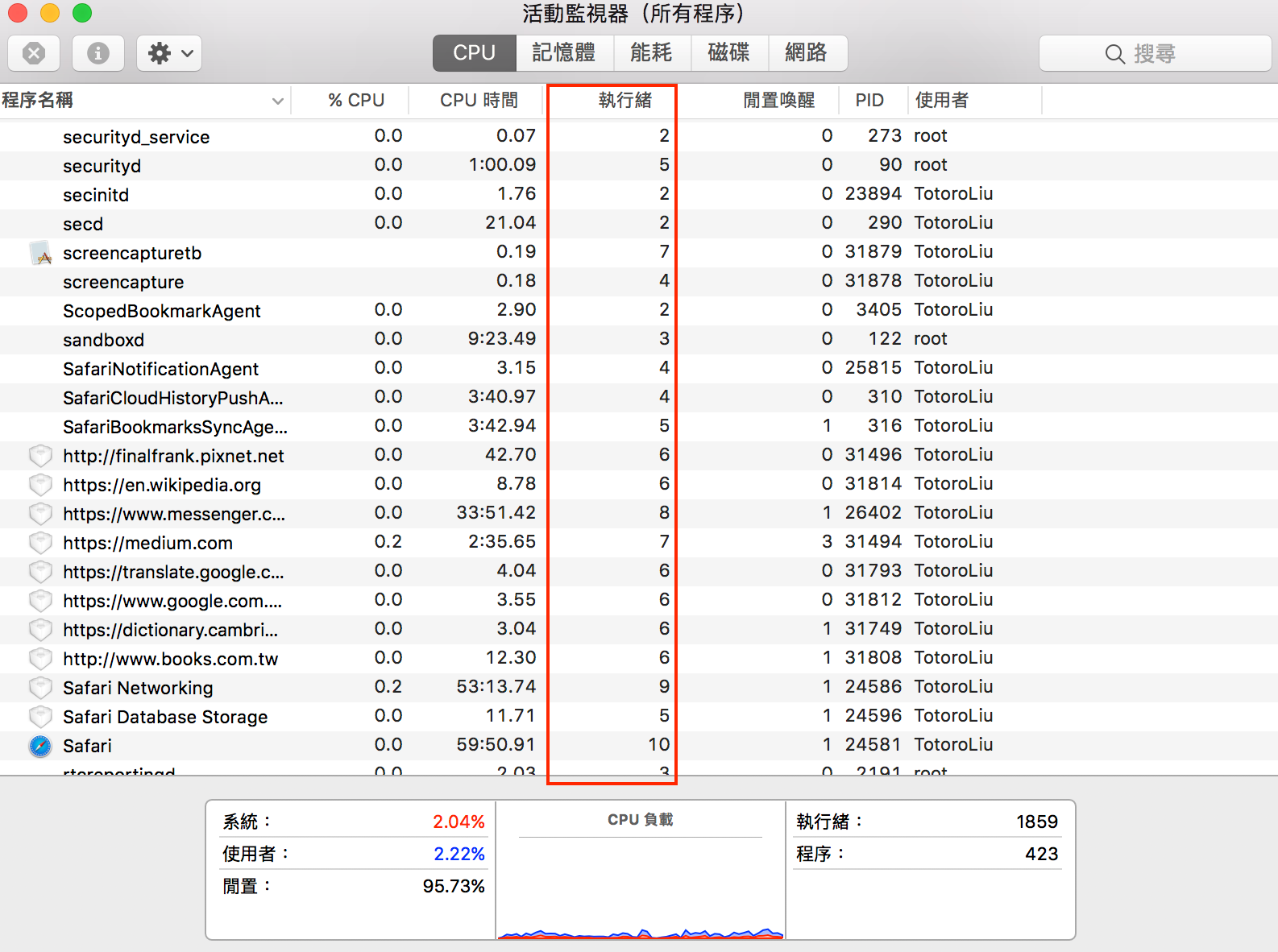Screen dimensions: 1278x952
Task: Click CPU time value 59:50.91
Action: click(496, 744)
